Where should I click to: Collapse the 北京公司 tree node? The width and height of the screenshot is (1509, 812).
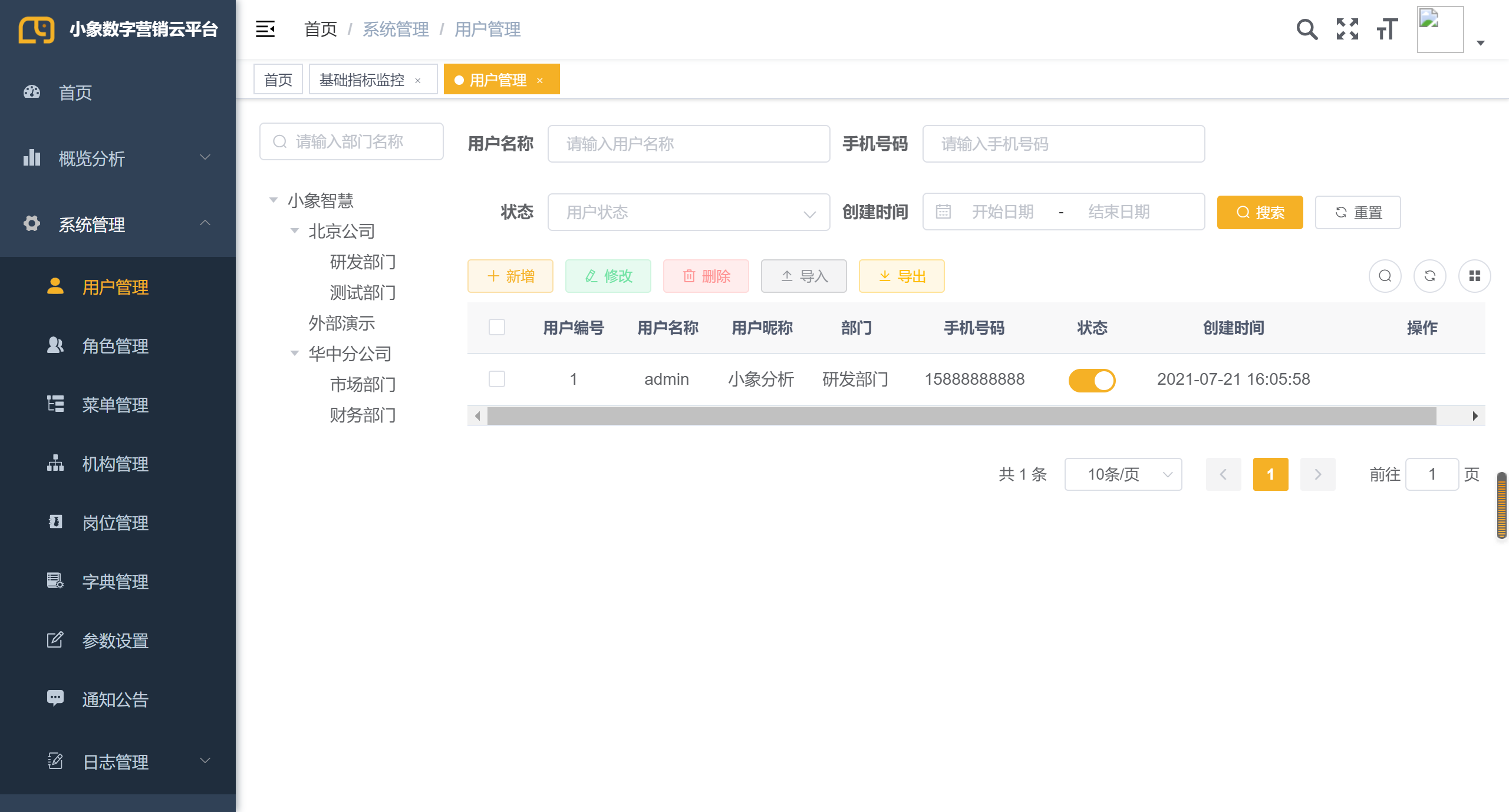pos(295,231)
